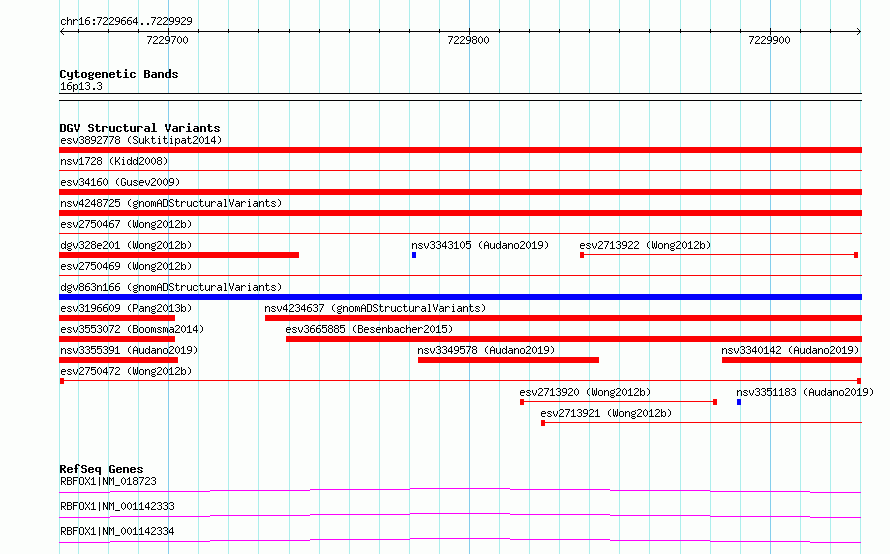Open esv2750467 (Wong2012b) variant entry

[126, 224]
